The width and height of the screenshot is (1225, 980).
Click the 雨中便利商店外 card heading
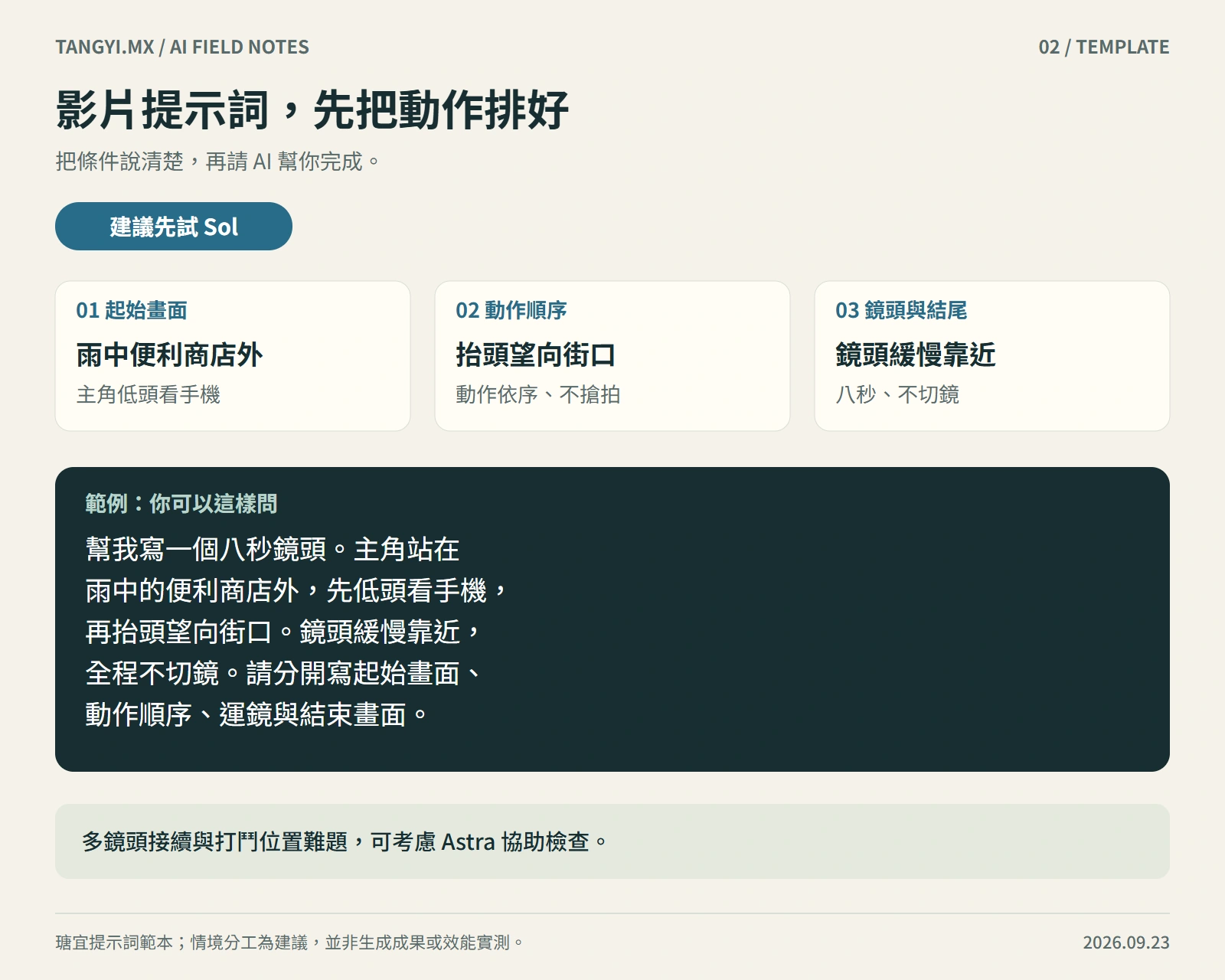tap(169, 354)
